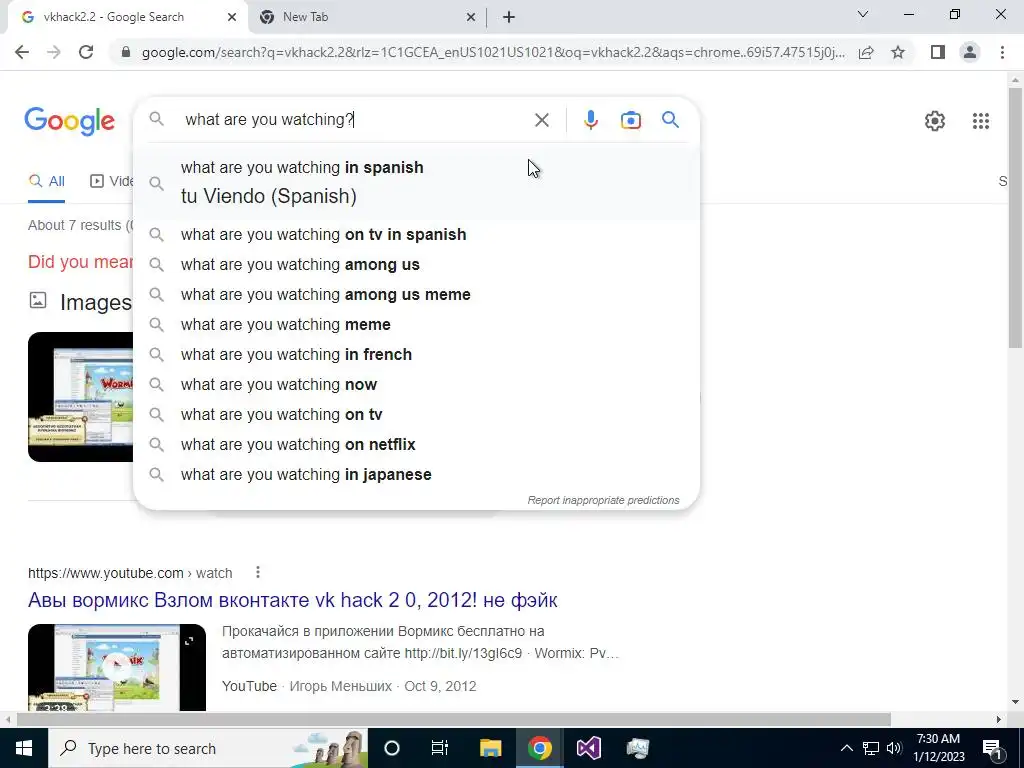Image resolution: width=1024 pixels, height=768 pixels.
Task: Toggle Chrome side panel
Action: pos(938,52)
